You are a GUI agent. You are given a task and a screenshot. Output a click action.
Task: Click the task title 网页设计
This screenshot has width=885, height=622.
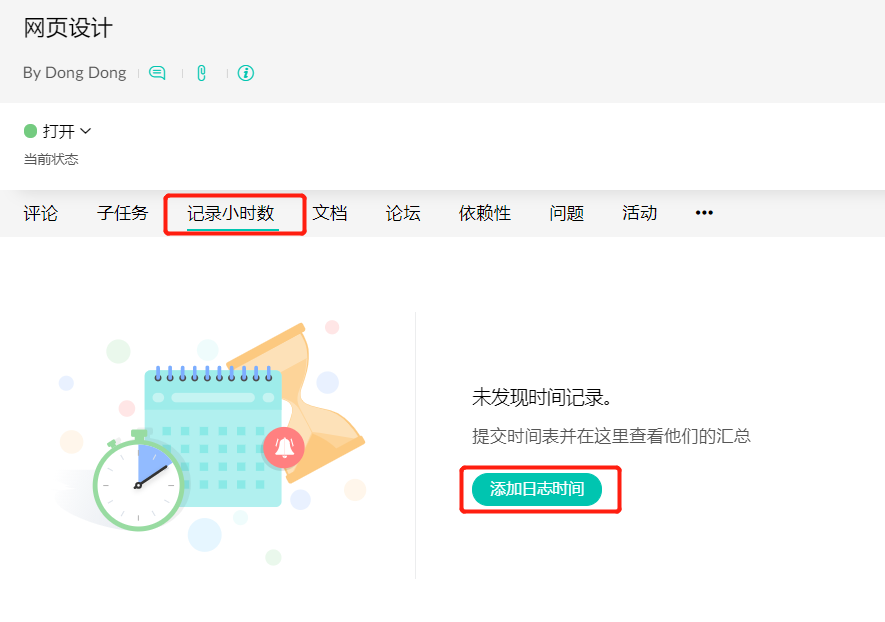point(68,28)
